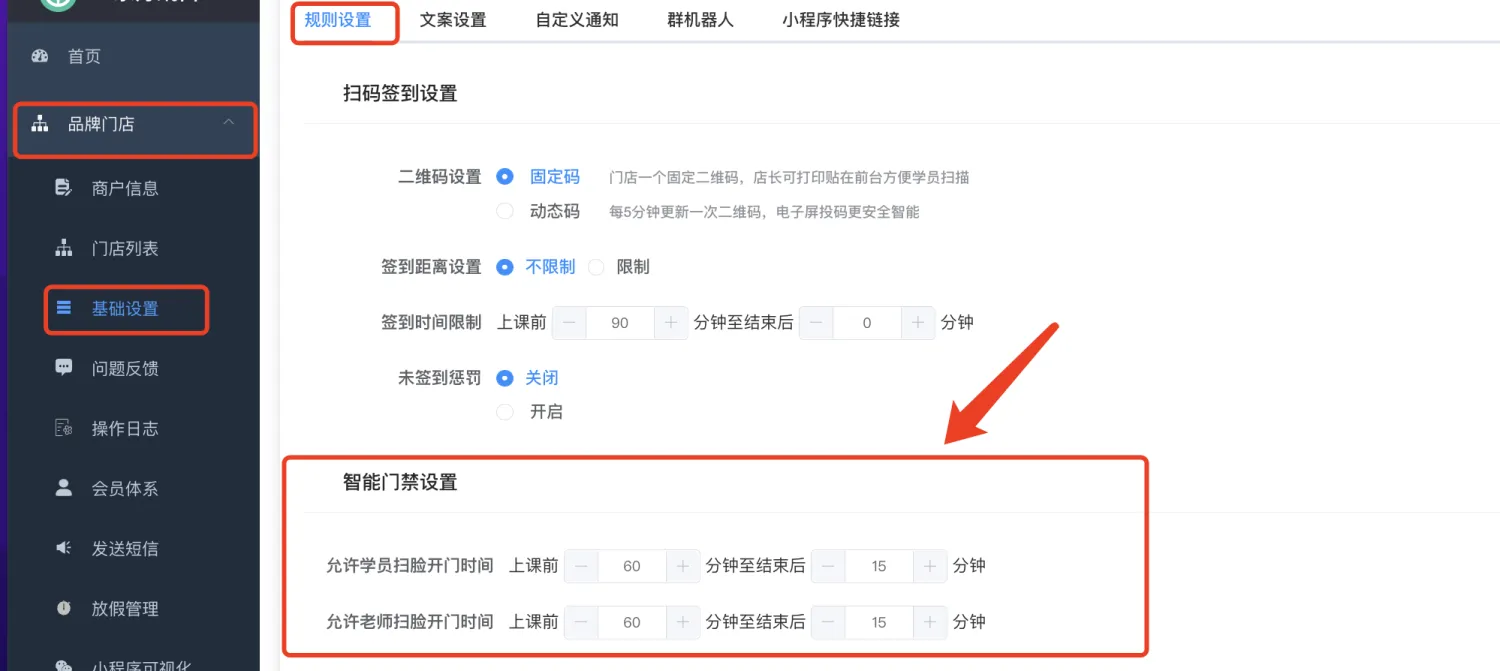This screenshot has height=671, width=1500.
Task: Increase minutes before class for sign-in
Action: pyautogui.click(x=671, y=323)
